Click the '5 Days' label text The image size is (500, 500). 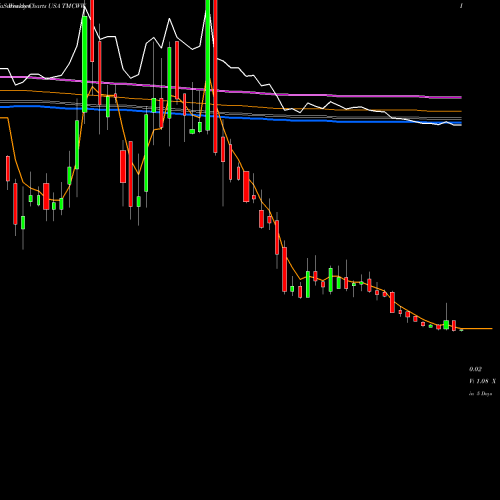[484, 394]
